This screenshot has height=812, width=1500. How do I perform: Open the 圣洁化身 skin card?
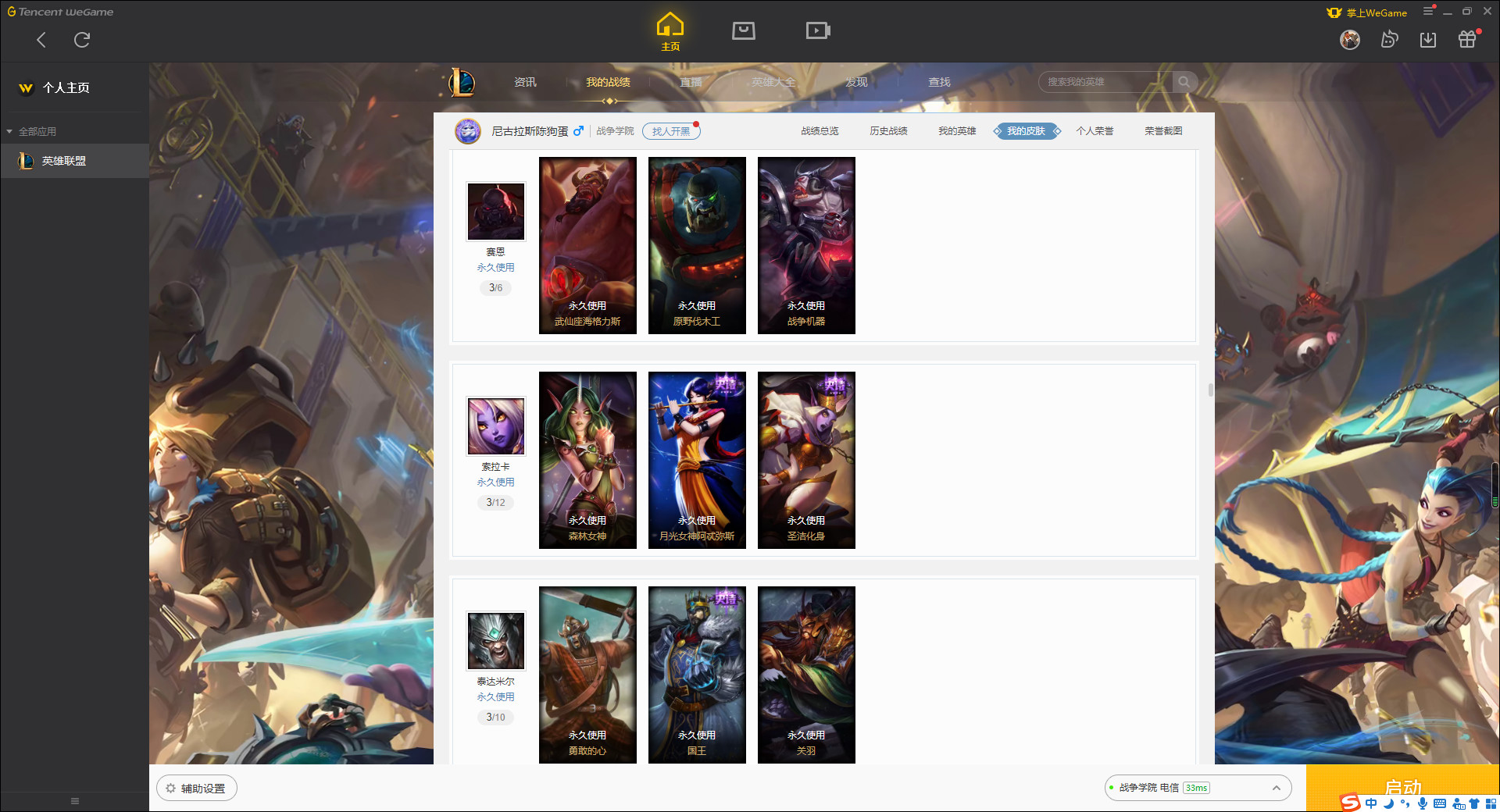pyautogui.click(x=806, y=460)
